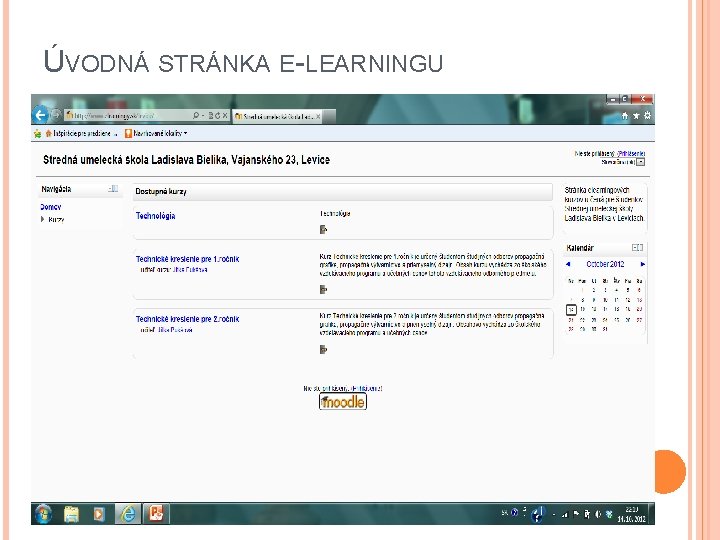This screenshot has height=540, width=720.
Task: Click the browser Forward arrow button
Action: (x=56, y=114)
